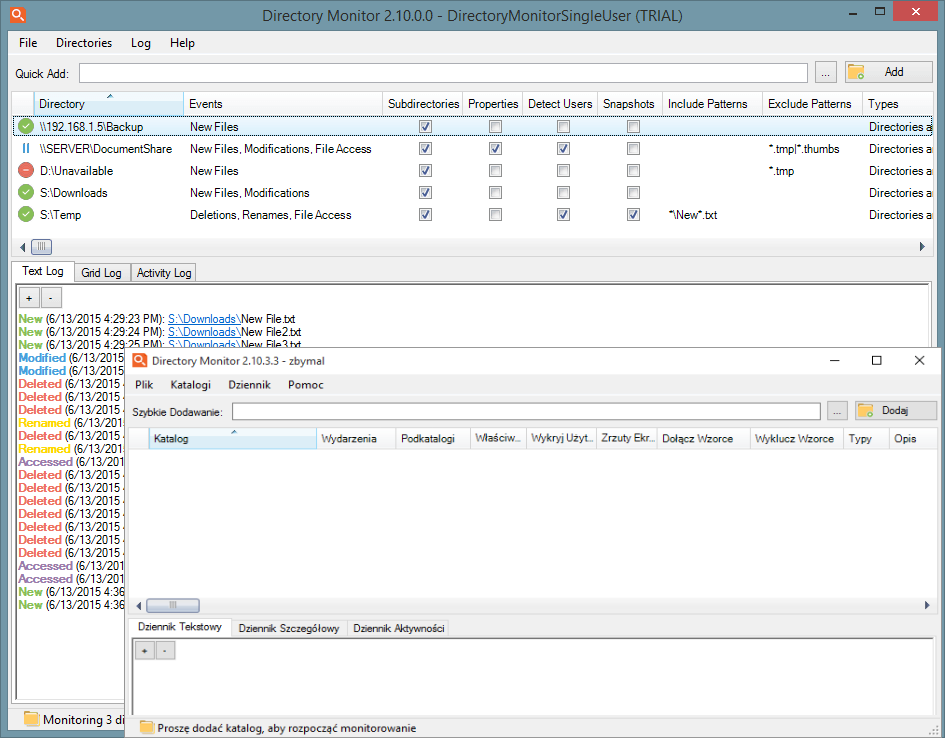The width and height of the screenshot is (945, 738).
Task: Click horizontal scrollbar thumb in Katalog list
Action: [173, 605]
